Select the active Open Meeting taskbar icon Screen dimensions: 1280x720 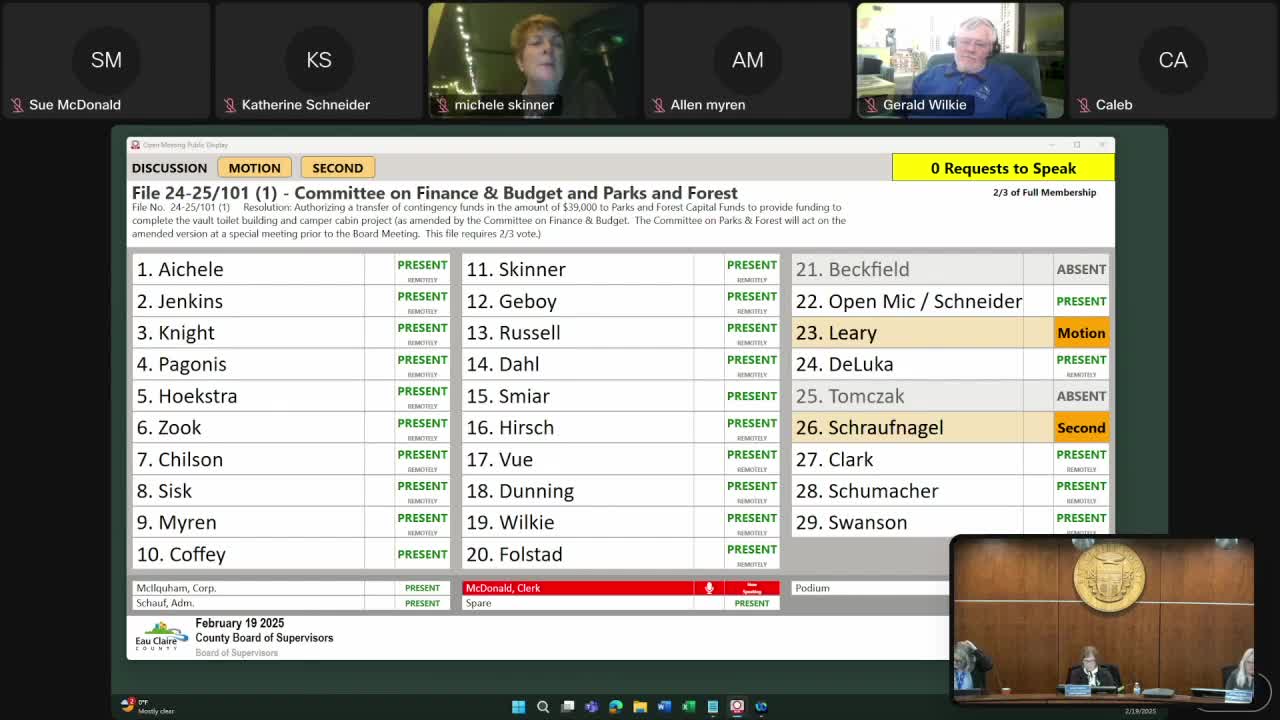pos(737,706)
